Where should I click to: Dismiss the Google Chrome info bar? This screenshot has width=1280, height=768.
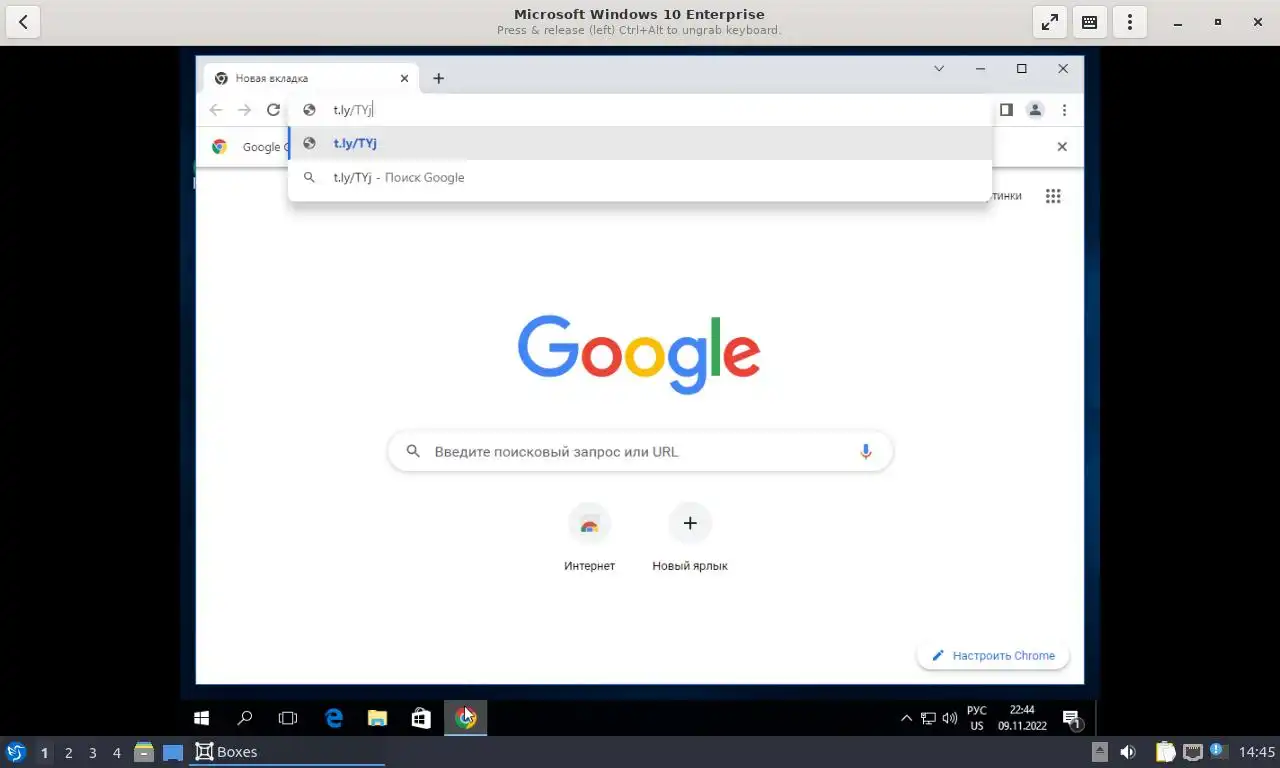point(1062,147)
